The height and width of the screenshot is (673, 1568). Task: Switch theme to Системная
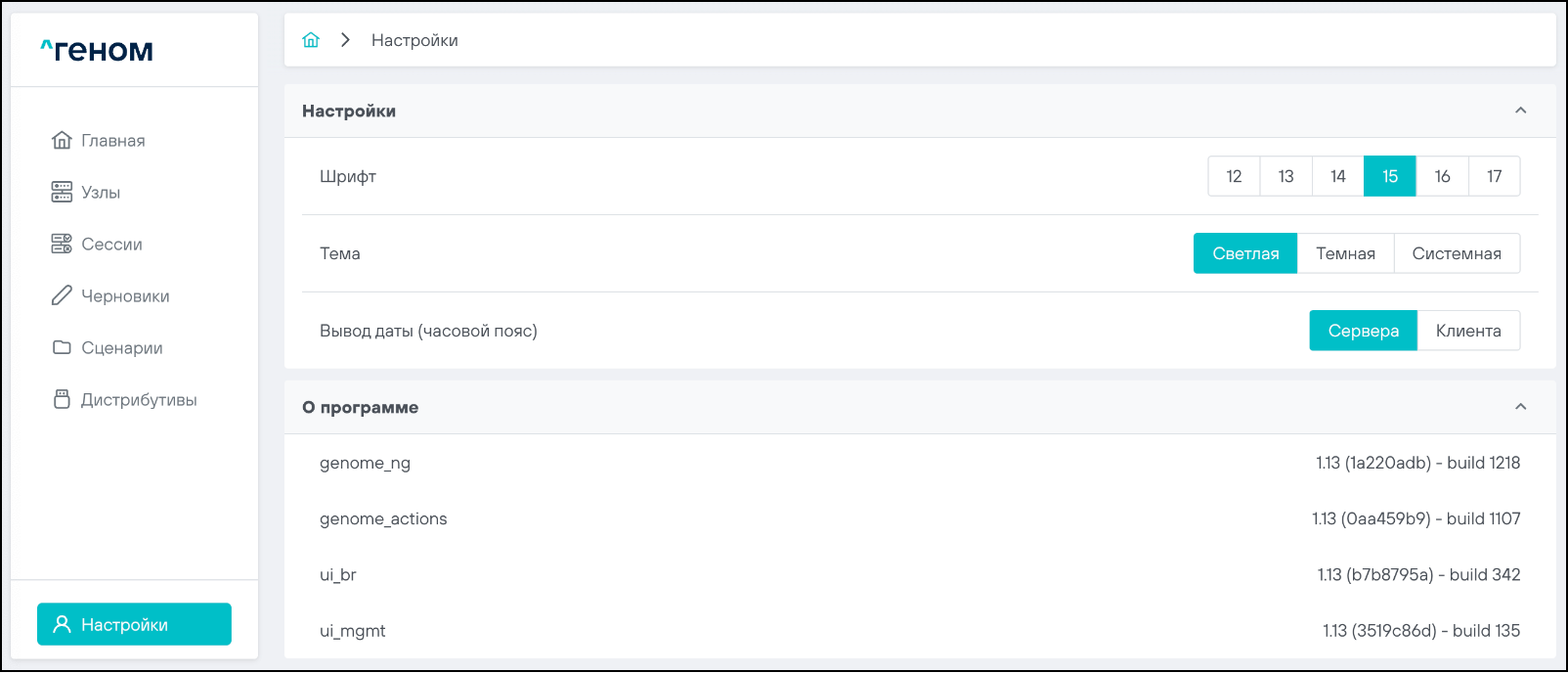pos(1456,253)
